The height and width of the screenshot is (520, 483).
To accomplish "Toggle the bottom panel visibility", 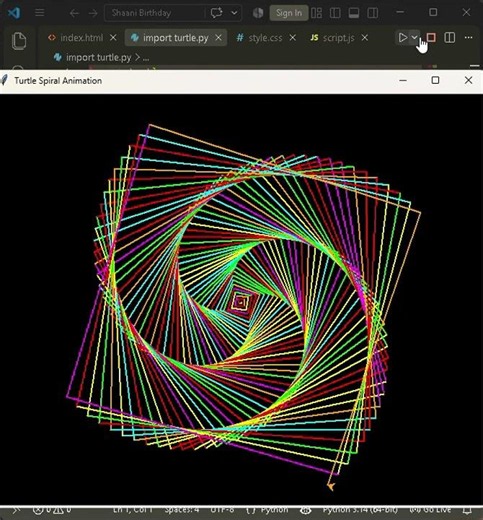I will [354, 13].
